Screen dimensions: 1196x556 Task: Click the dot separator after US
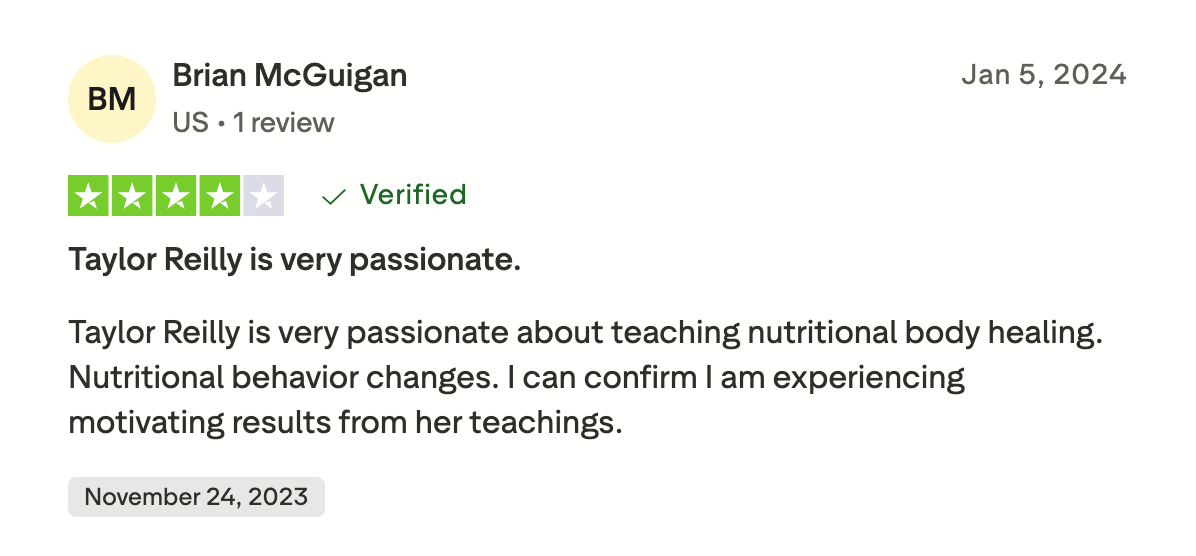pyautogui.click(x=221, y=123)
